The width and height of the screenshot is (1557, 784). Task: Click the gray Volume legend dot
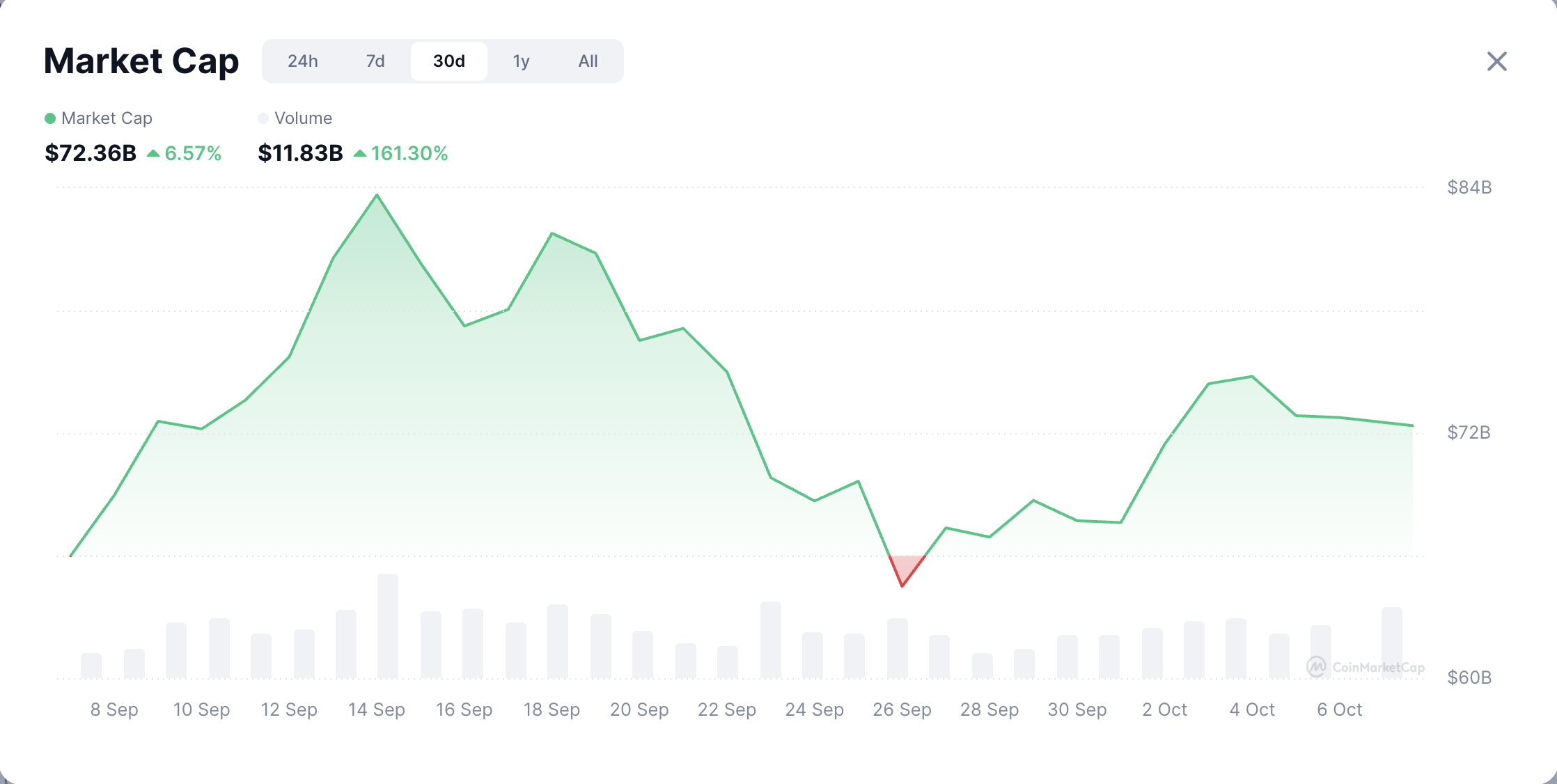coord(263,118)
